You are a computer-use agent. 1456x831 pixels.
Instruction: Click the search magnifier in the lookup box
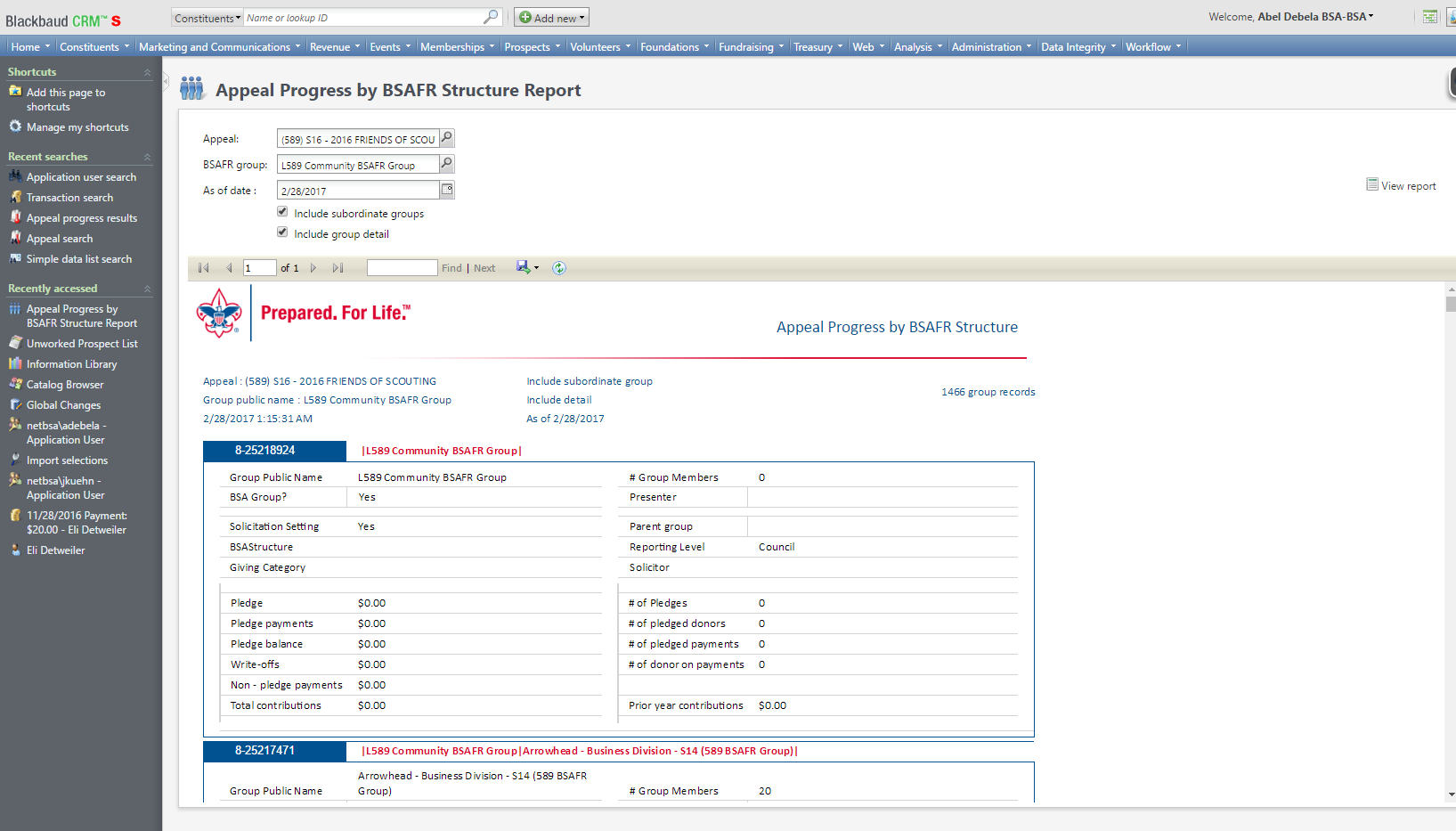coord(491,17)
